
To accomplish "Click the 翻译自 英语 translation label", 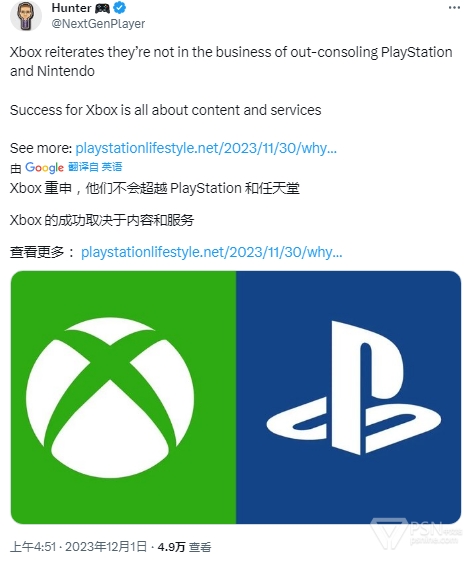I will pos(95,167).
